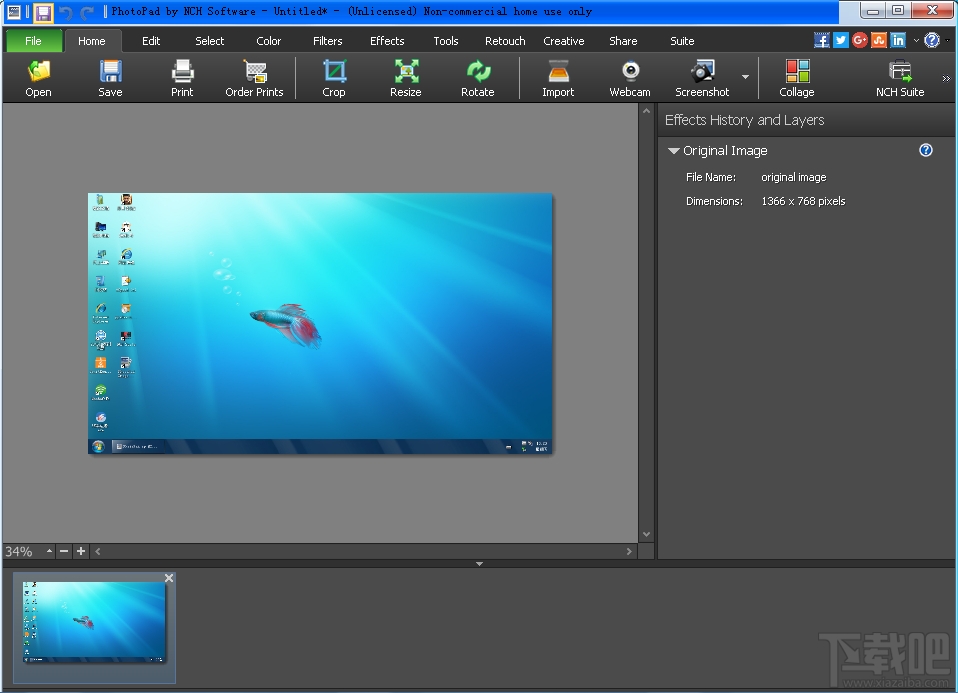Open the Collage maker
The image size is (958, 693).
(x=796, y=77)
